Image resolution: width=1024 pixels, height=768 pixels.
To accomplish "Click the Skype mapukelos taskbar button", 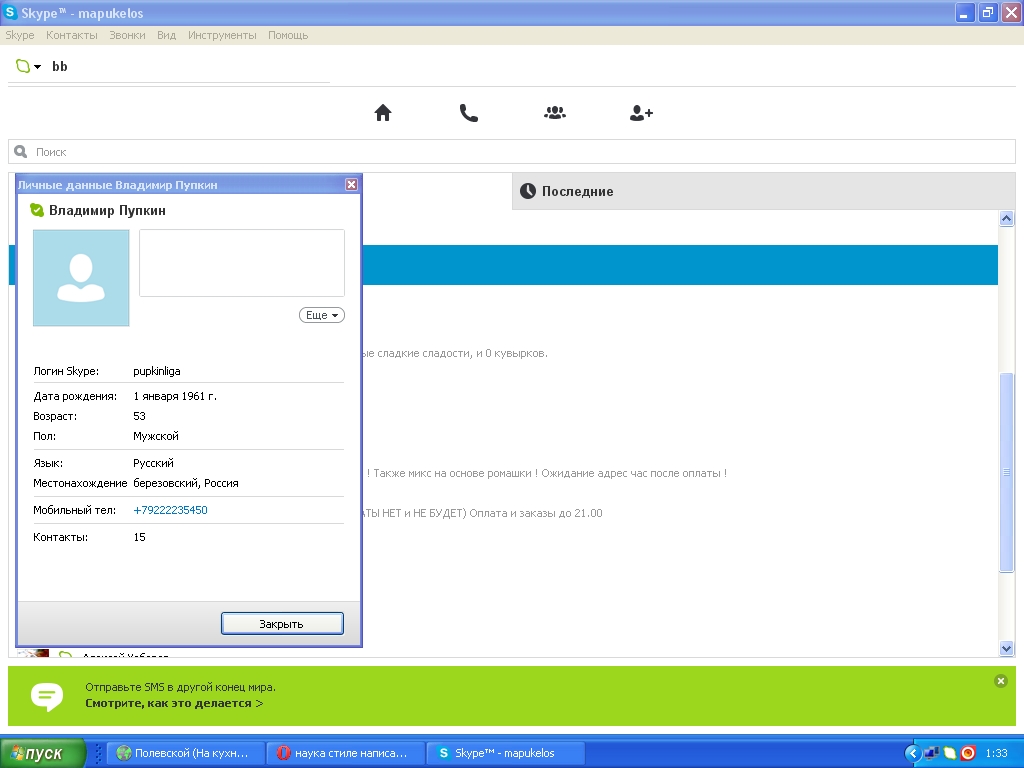I will (505, 753).
